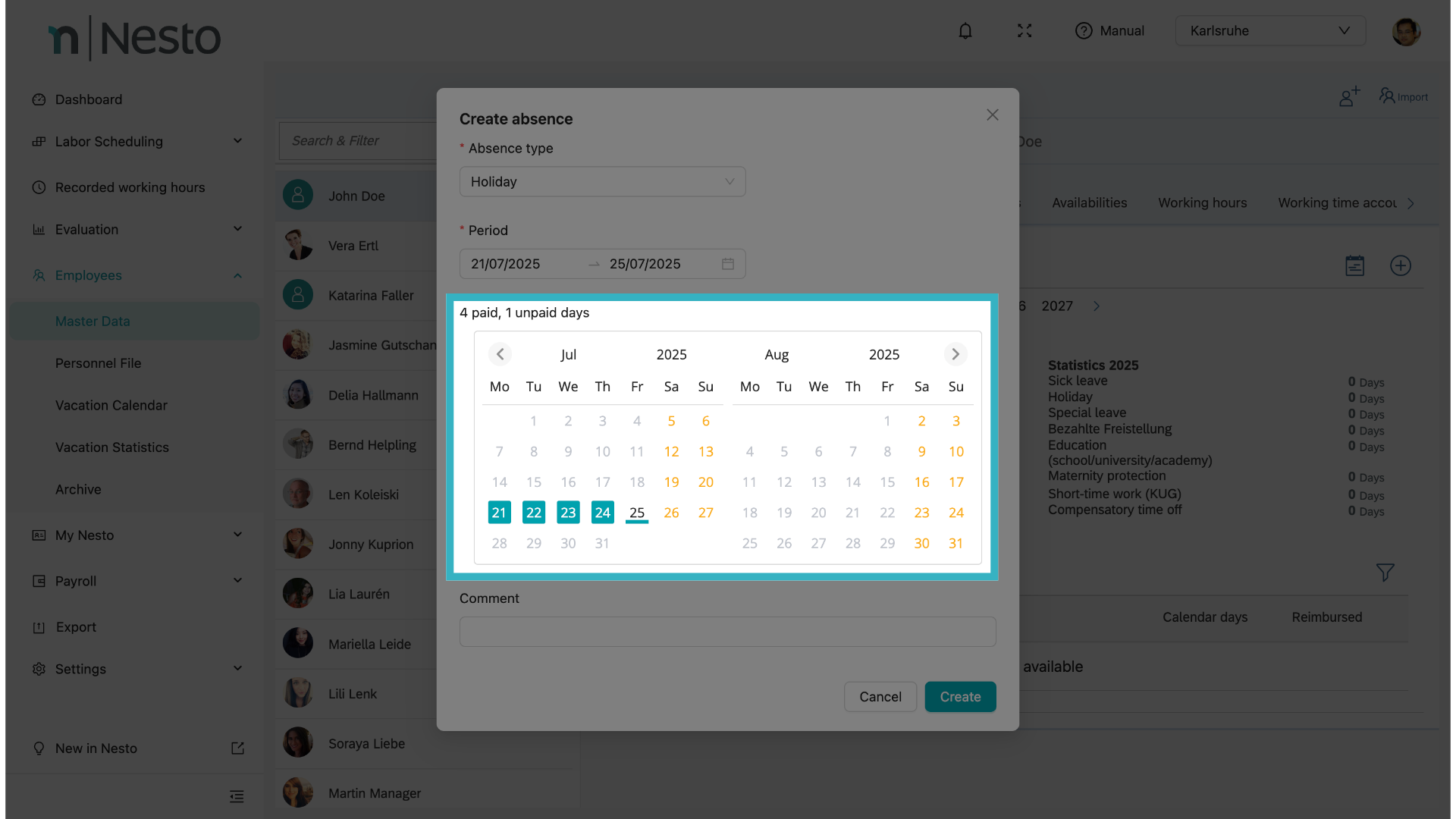The image size is (1456, 819).
Task: Collapse sidebar using bottom menu icon
Action: tap(237, 796)
